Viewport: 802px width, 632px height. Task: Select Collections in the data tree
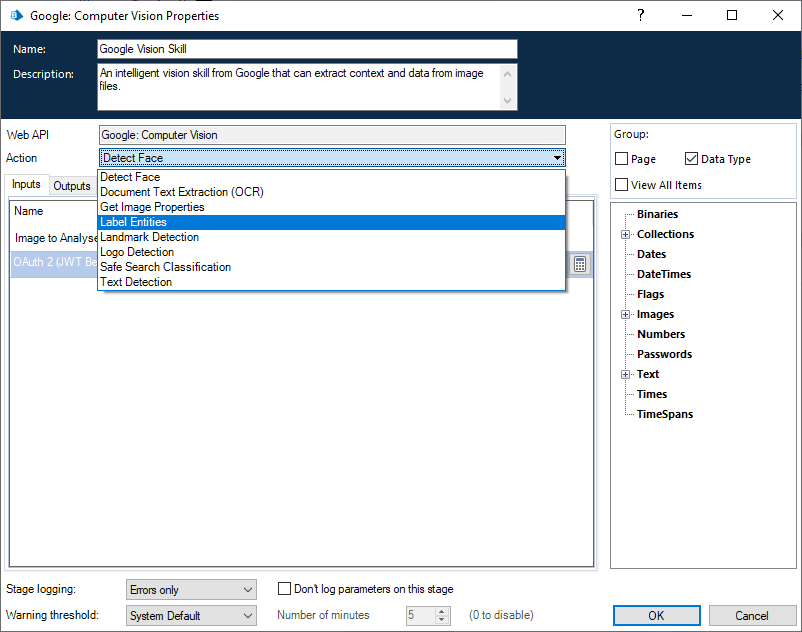(665, 234)
